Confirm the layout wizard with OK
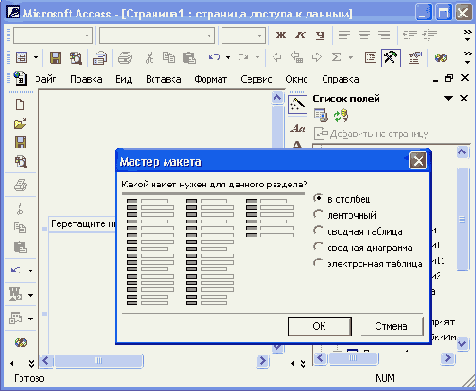The height and width of the screenshot is (391, 476). tap(320, 326)
